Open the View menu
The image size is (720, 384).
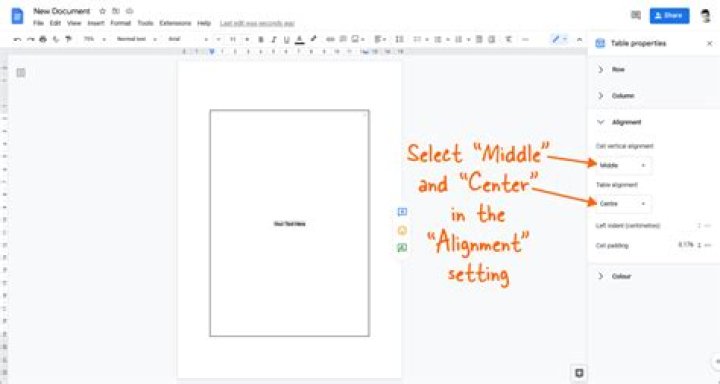74,23
